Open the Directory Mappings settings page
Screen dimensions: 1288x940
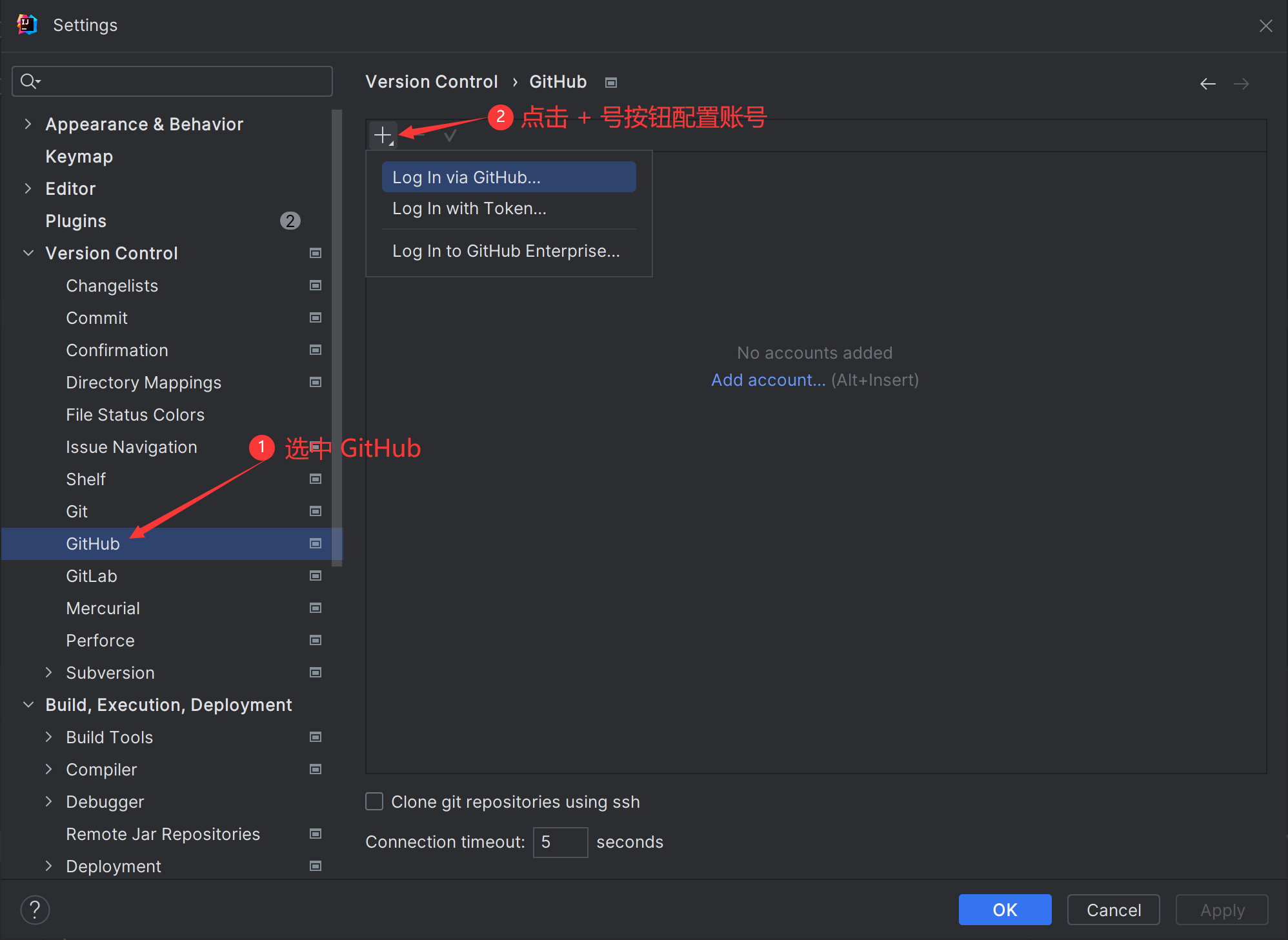pyautogui.click(x=143, y=382)
